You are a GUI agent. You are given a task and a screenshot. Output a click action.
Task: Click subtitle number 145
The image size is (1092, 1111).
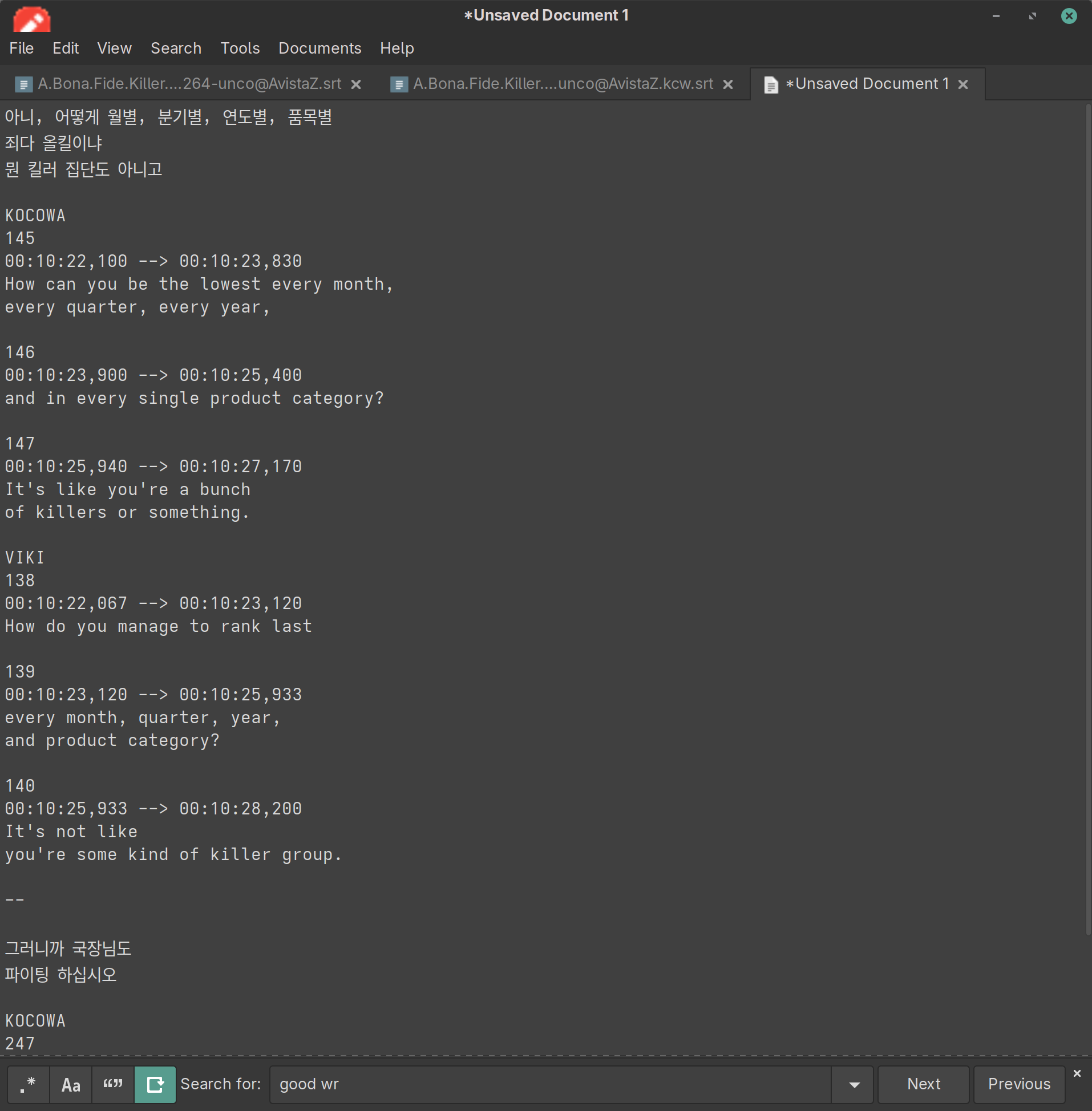pos(20,238)
